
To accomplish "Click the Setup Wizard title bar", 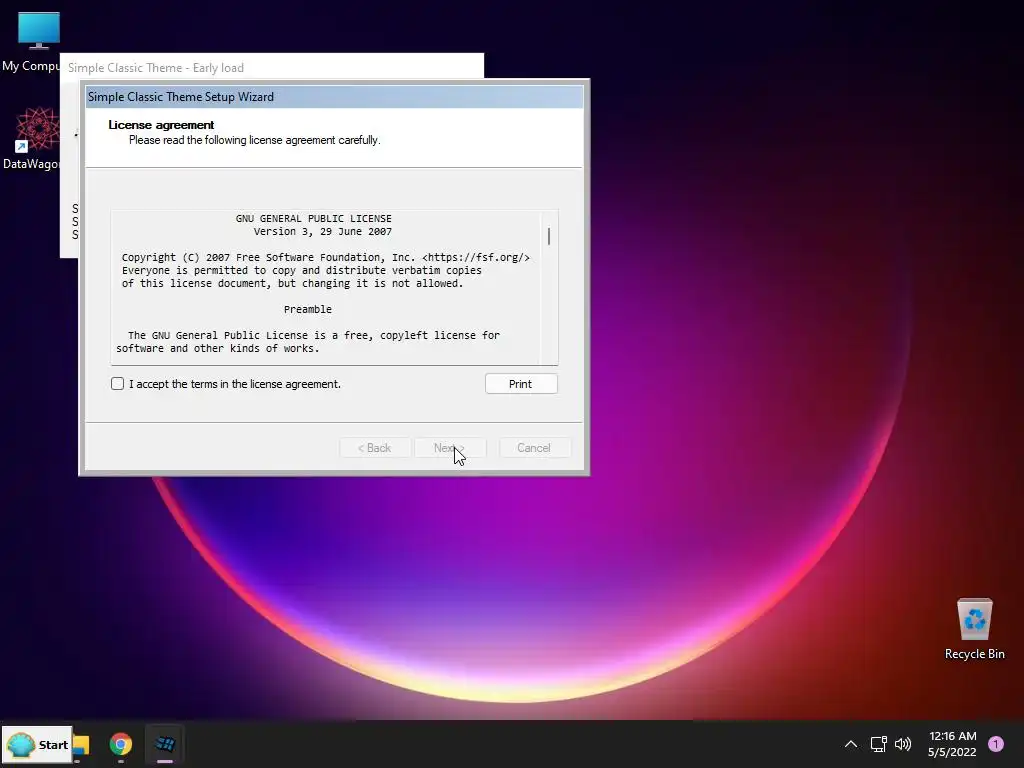I will pyautogui.click(x=334, y=97).
